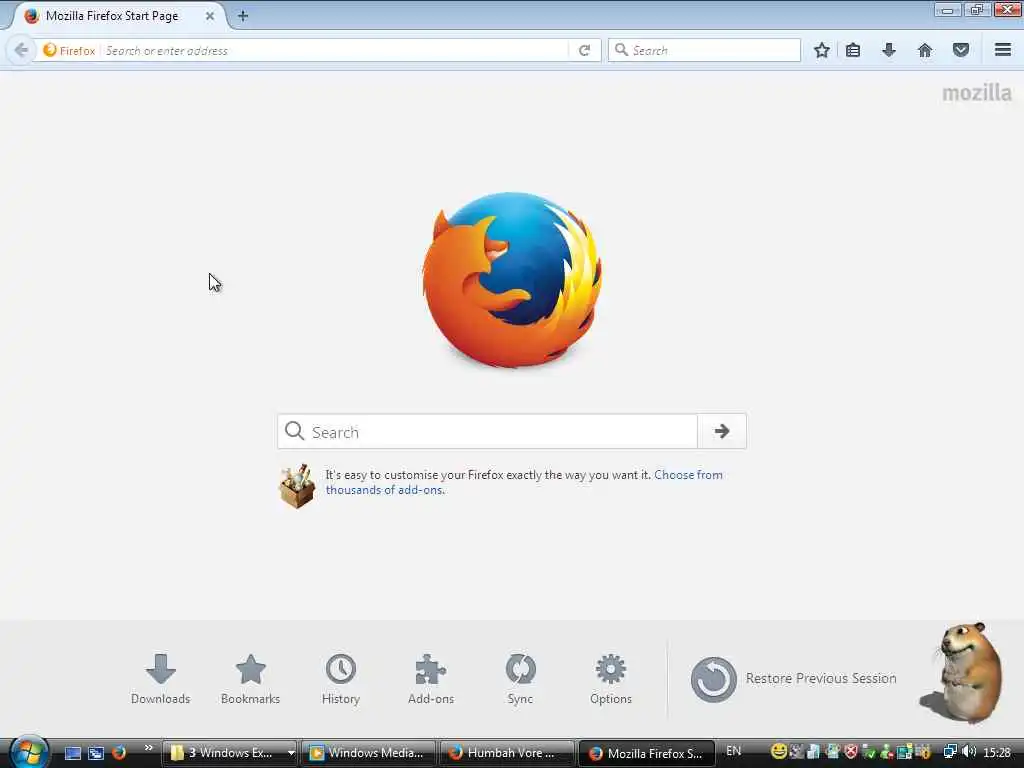Open History from the start page launcher
The image size is (1024, 768).
(341, 679)
